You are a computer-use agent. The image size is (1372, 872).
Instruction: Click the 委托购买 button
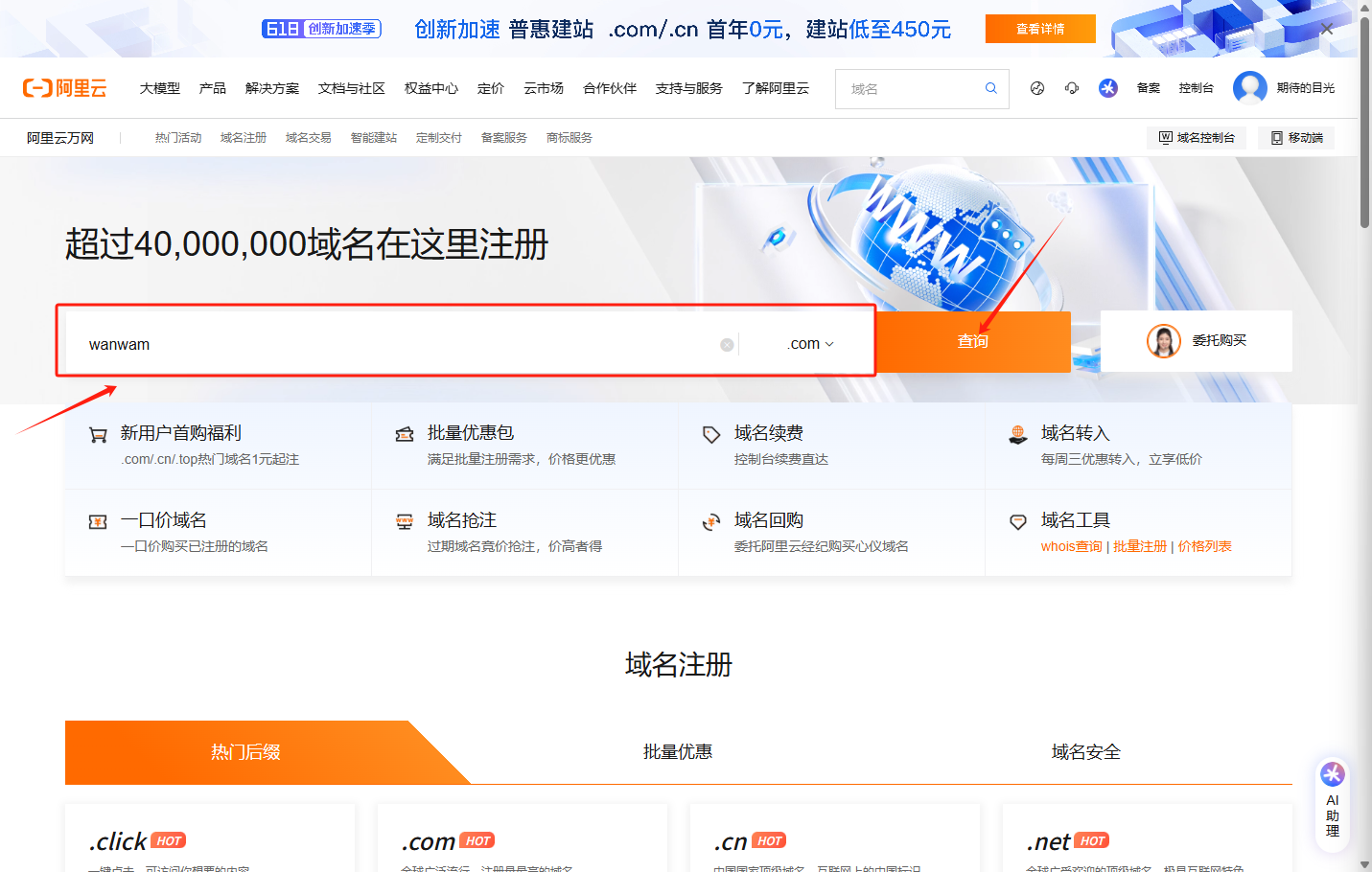tap(1197, 341)
